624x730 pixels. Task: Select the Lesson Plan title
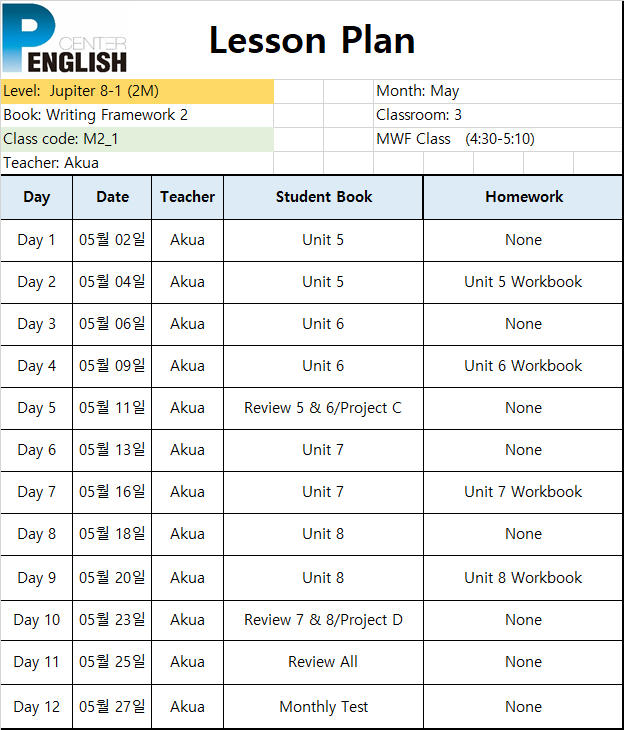click(312, 41)
